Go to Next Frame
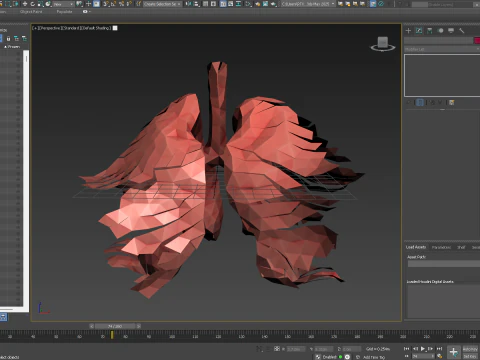The height and width of the screenshot is (360, 480). [x=430, y=349]
